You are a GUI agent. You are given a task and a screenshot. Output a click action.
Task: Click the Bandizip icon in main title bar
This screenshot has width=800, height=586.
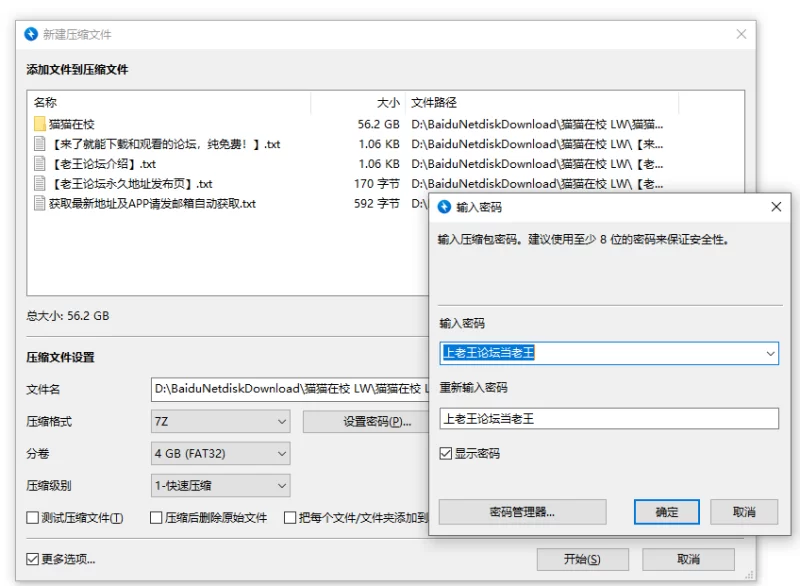(x=31, y=34)
